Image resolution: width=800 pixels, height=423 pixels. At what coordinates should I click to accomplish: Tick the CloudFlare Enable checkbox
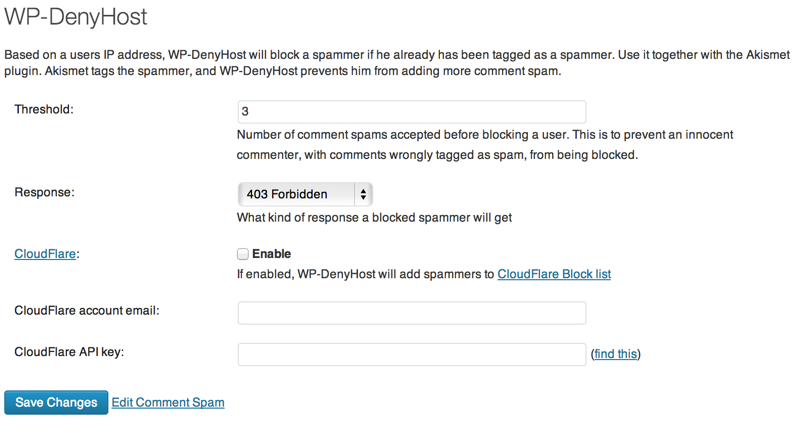[243, 254]
